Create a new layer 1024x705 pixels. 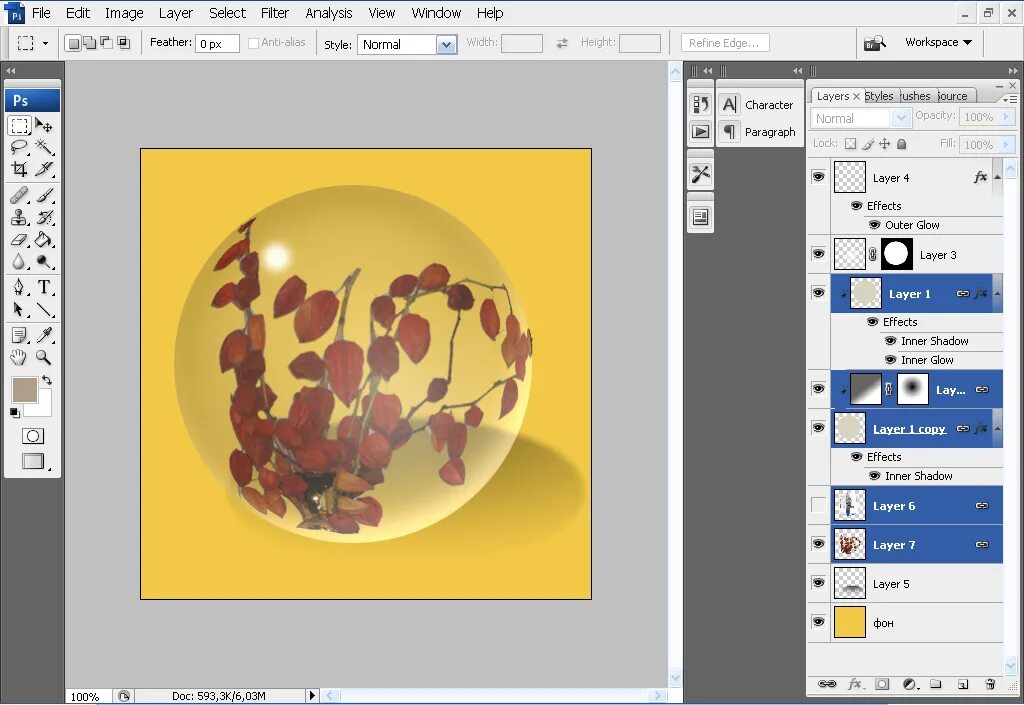963,684
